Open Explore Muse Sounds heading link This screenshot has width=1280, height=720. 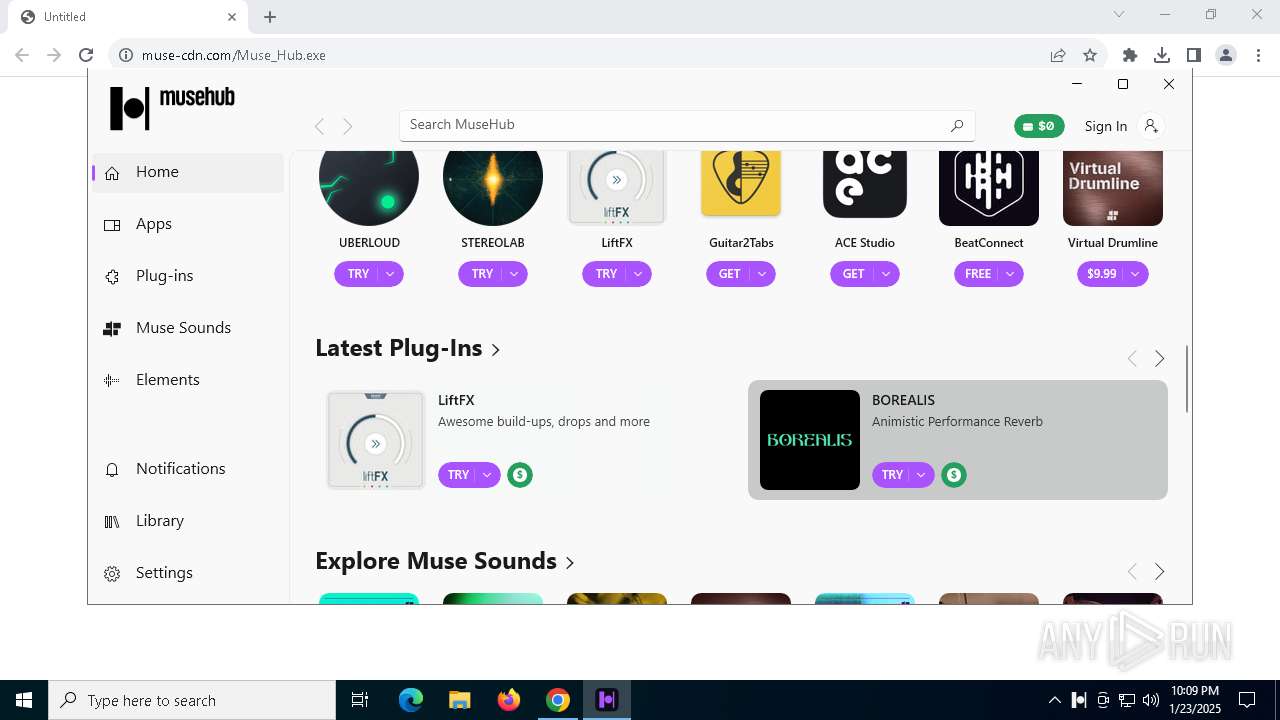click(x=445, y=561)
